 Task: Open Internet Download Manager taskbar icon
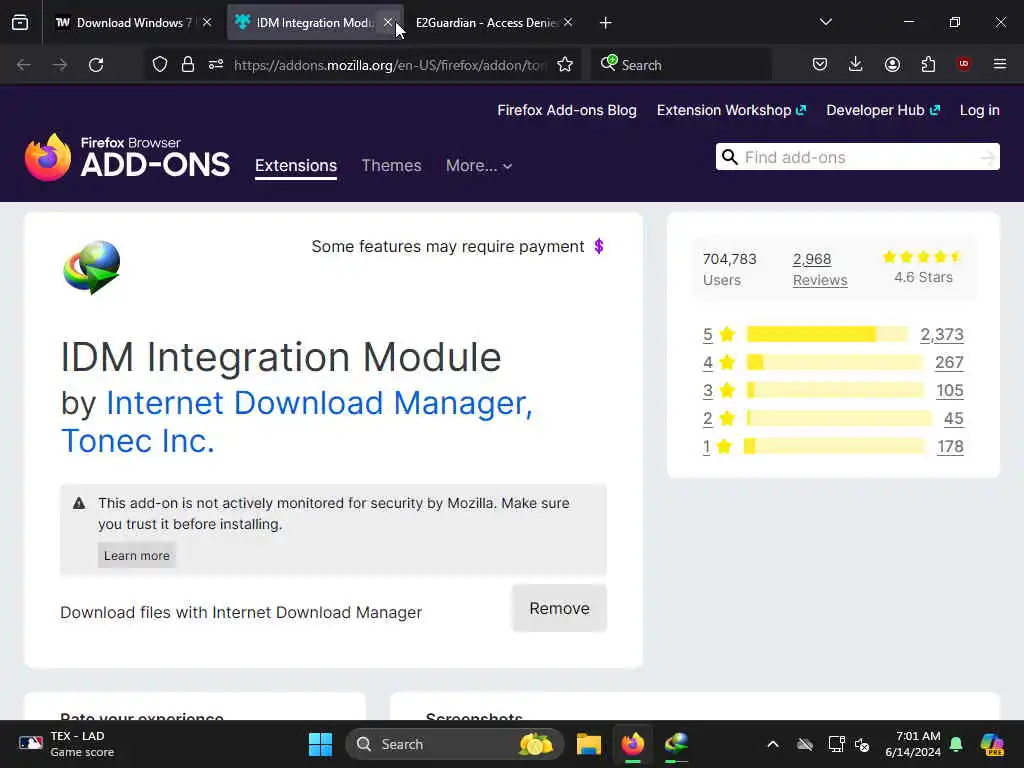tap(676, 744)
